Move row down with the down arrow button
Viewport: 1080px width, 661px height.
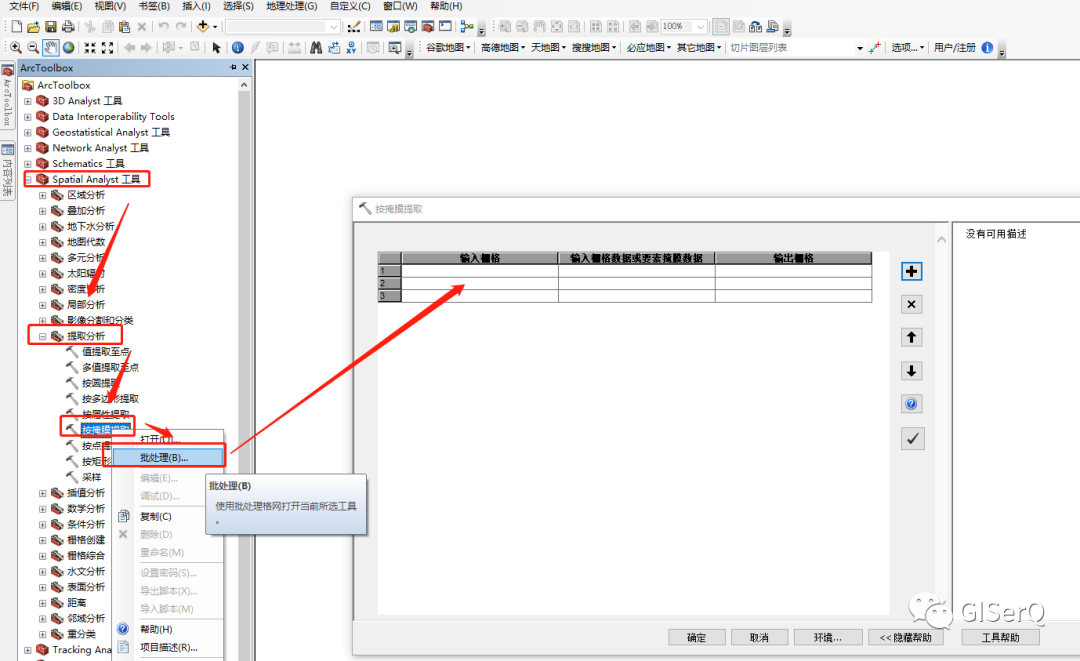coord(911,371)
